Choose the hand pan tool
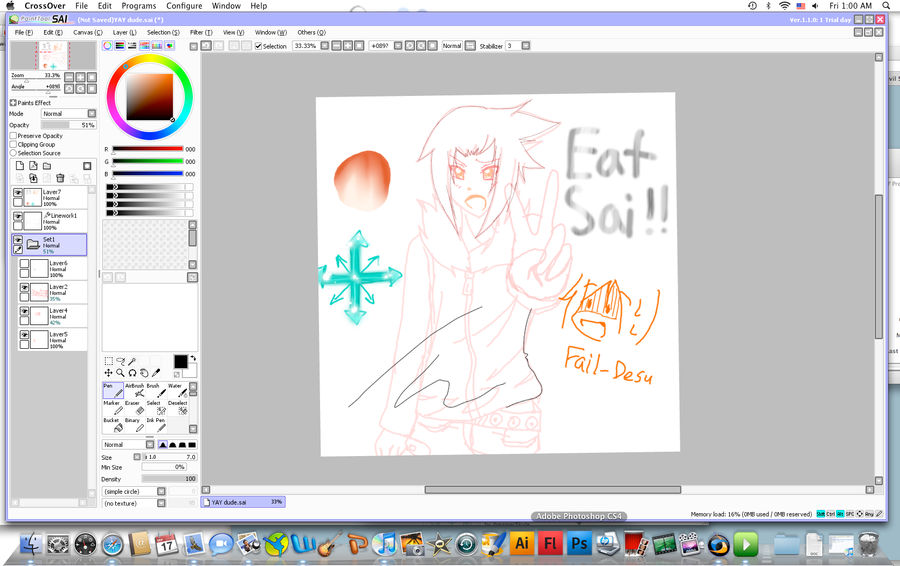900x566 pixels. [144, 373]
